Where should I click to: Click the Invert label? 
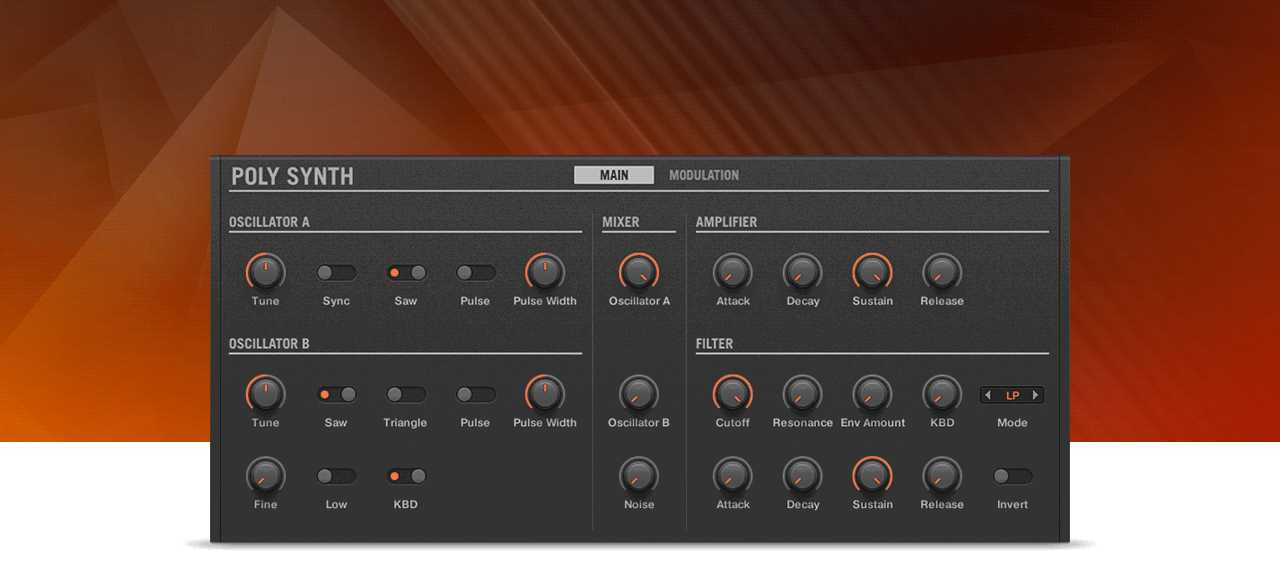pyautogui.click(x=1012, y=505)
